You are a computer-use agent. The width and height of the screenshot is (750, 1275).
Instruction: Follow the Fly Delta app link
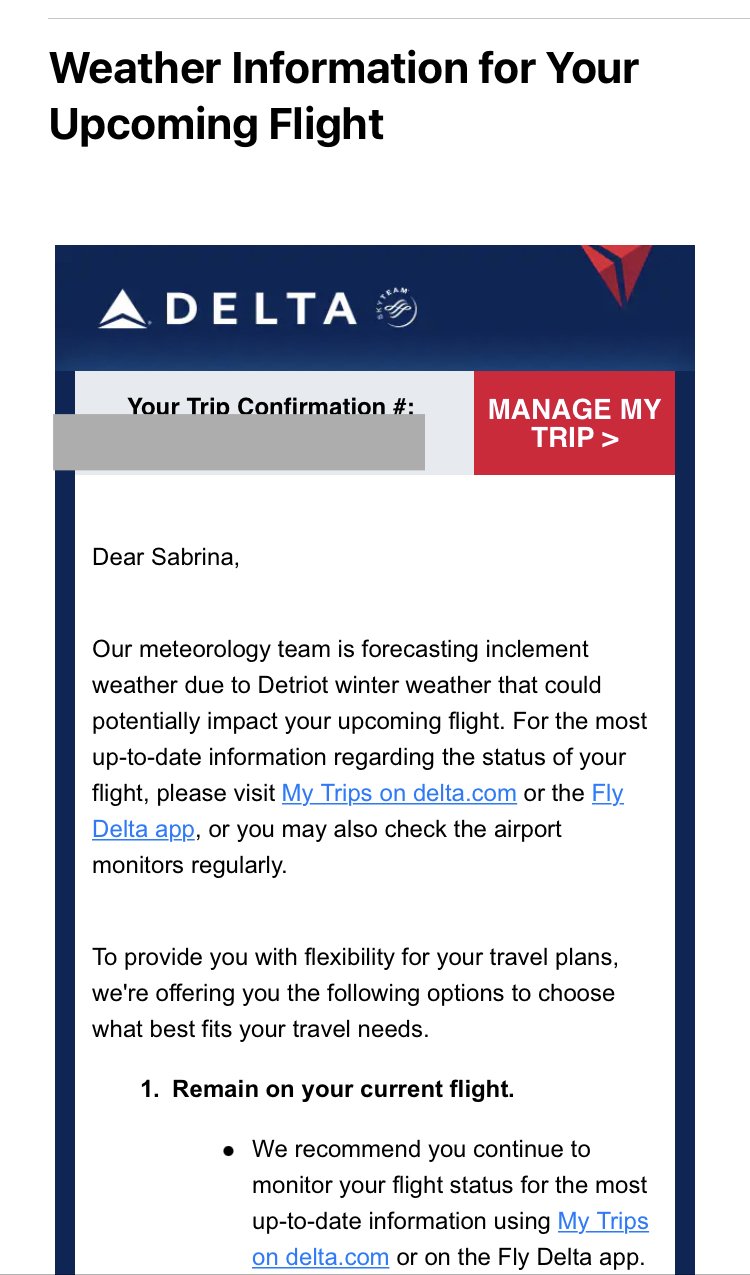click(x=358, y=811)
